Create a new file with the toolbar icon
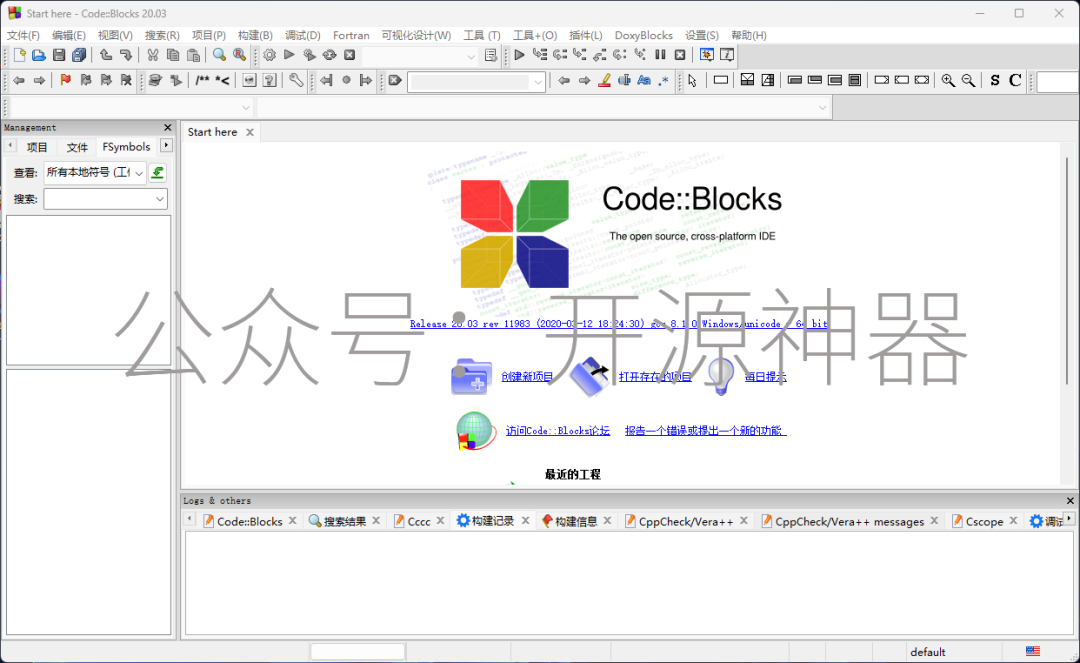Viewport: 1080px width, 663px height. point(19,55)
